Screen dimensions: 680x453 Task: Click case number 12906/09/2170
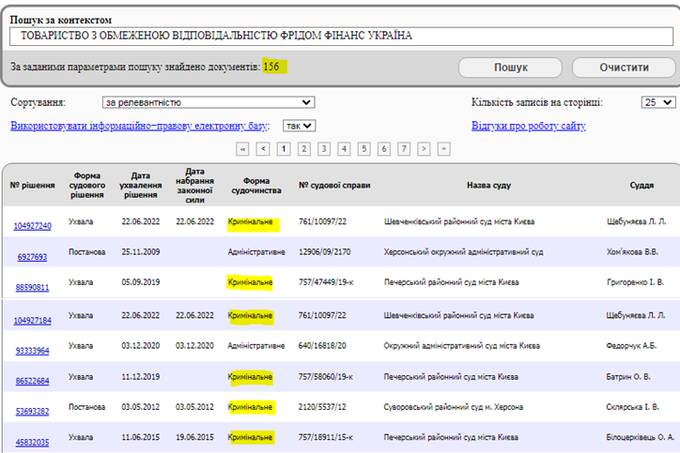tap(324, 252)
